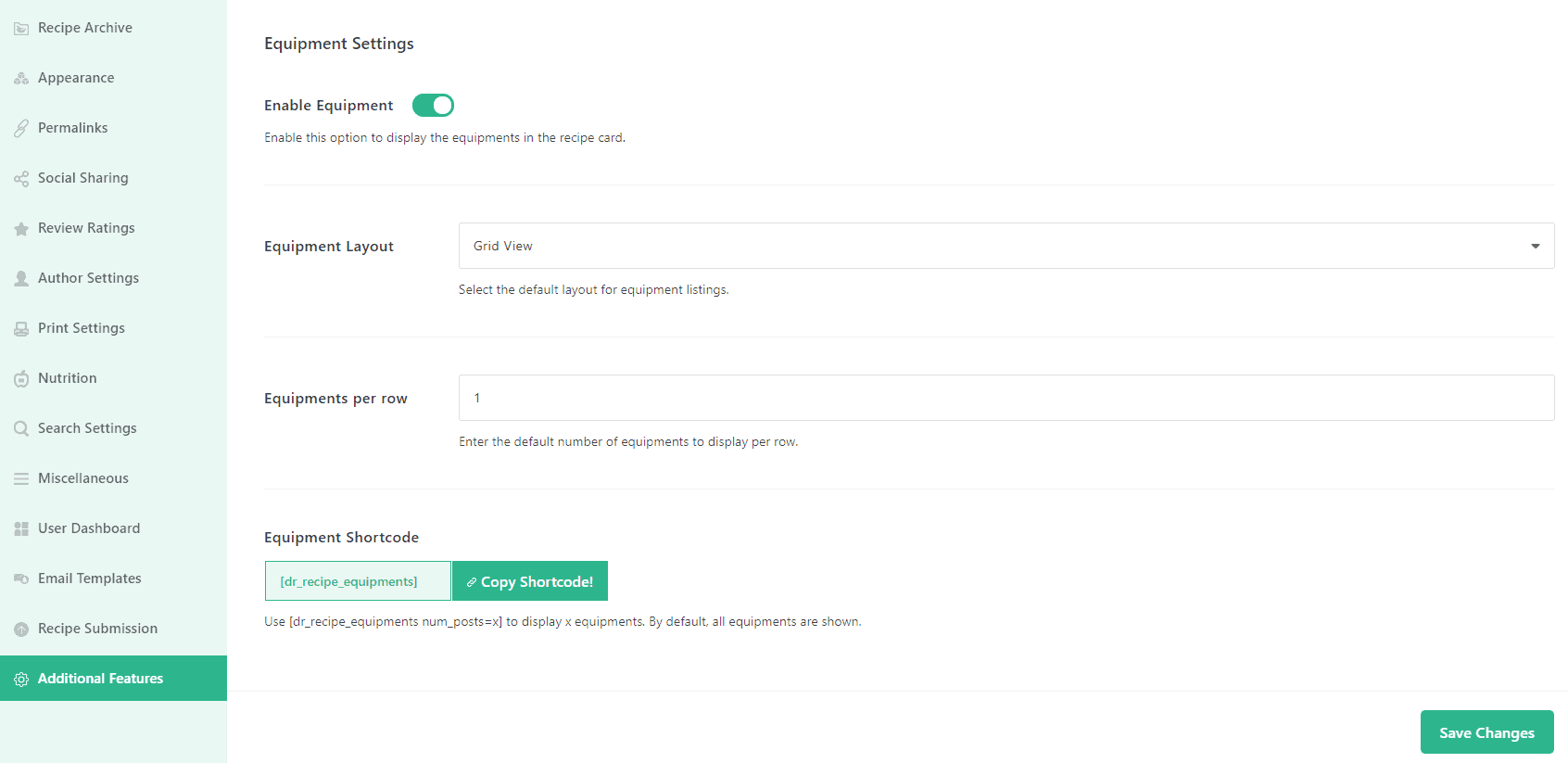The height and width of the screenshot is (763, 1568).
Task: Open the Equipment Layout dropdown
Action: point(1006,246)
